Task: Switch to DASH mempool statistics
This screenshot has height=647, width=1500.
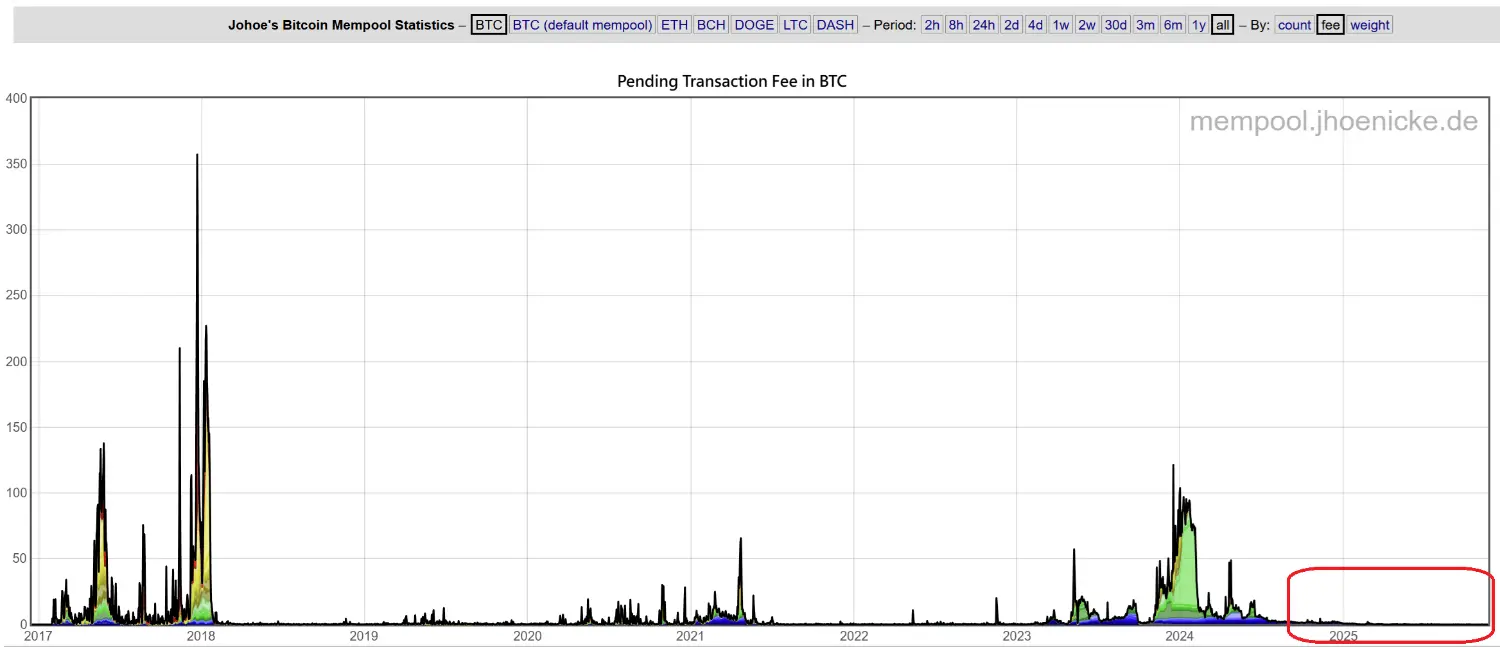Action: pos(835,25)
